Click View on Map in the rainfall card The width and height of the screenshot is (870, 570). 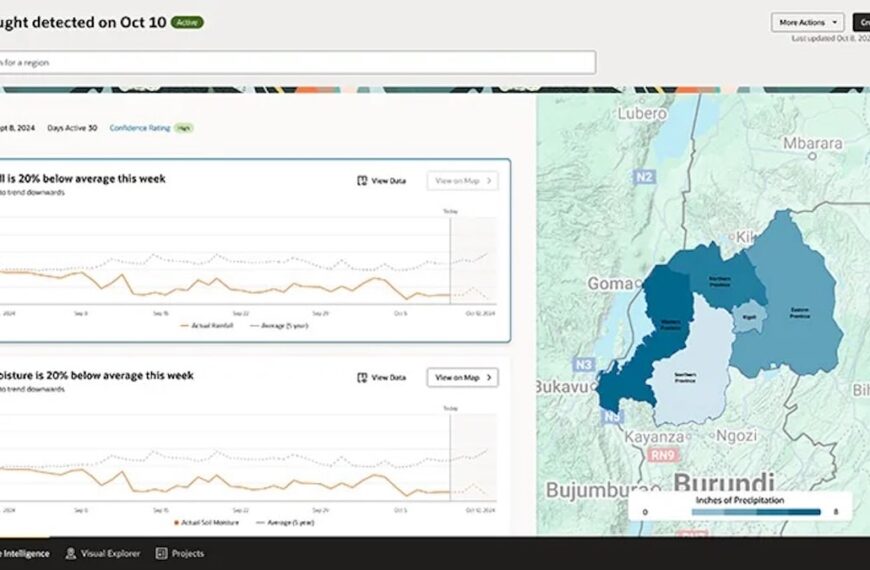[x=462, y=181]
